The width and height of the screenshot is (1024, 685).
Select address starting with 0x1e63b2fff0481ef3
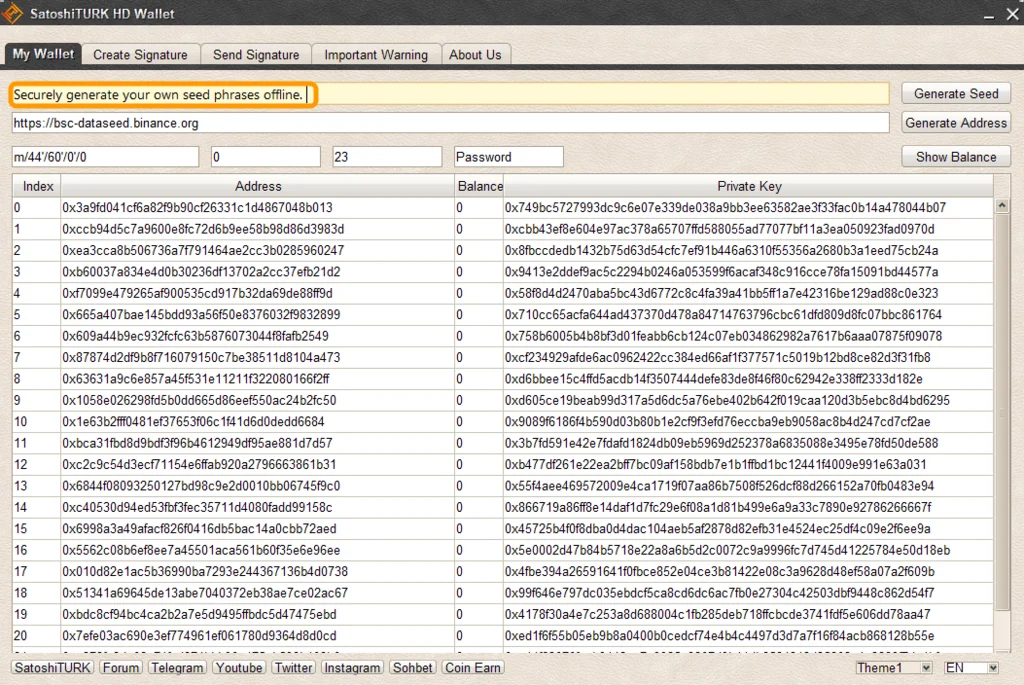193,422
